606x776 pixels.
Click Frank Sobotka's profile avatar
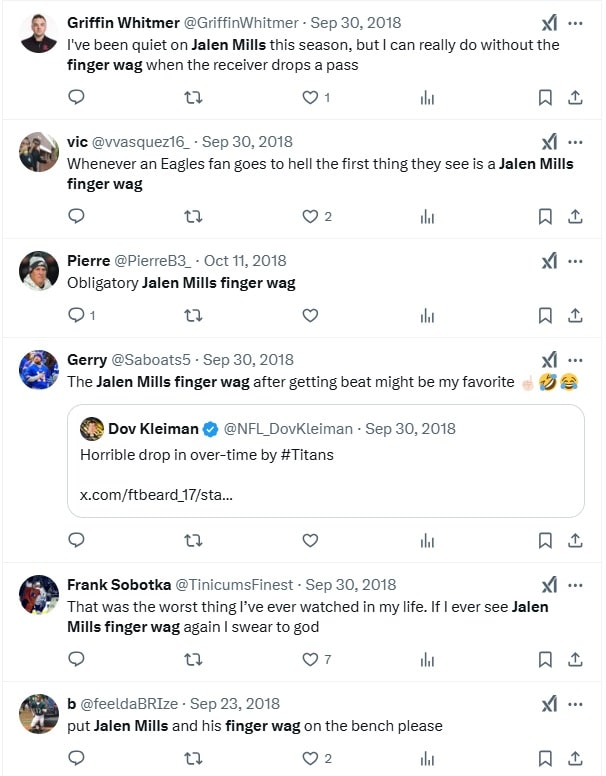tap(39, 595)
